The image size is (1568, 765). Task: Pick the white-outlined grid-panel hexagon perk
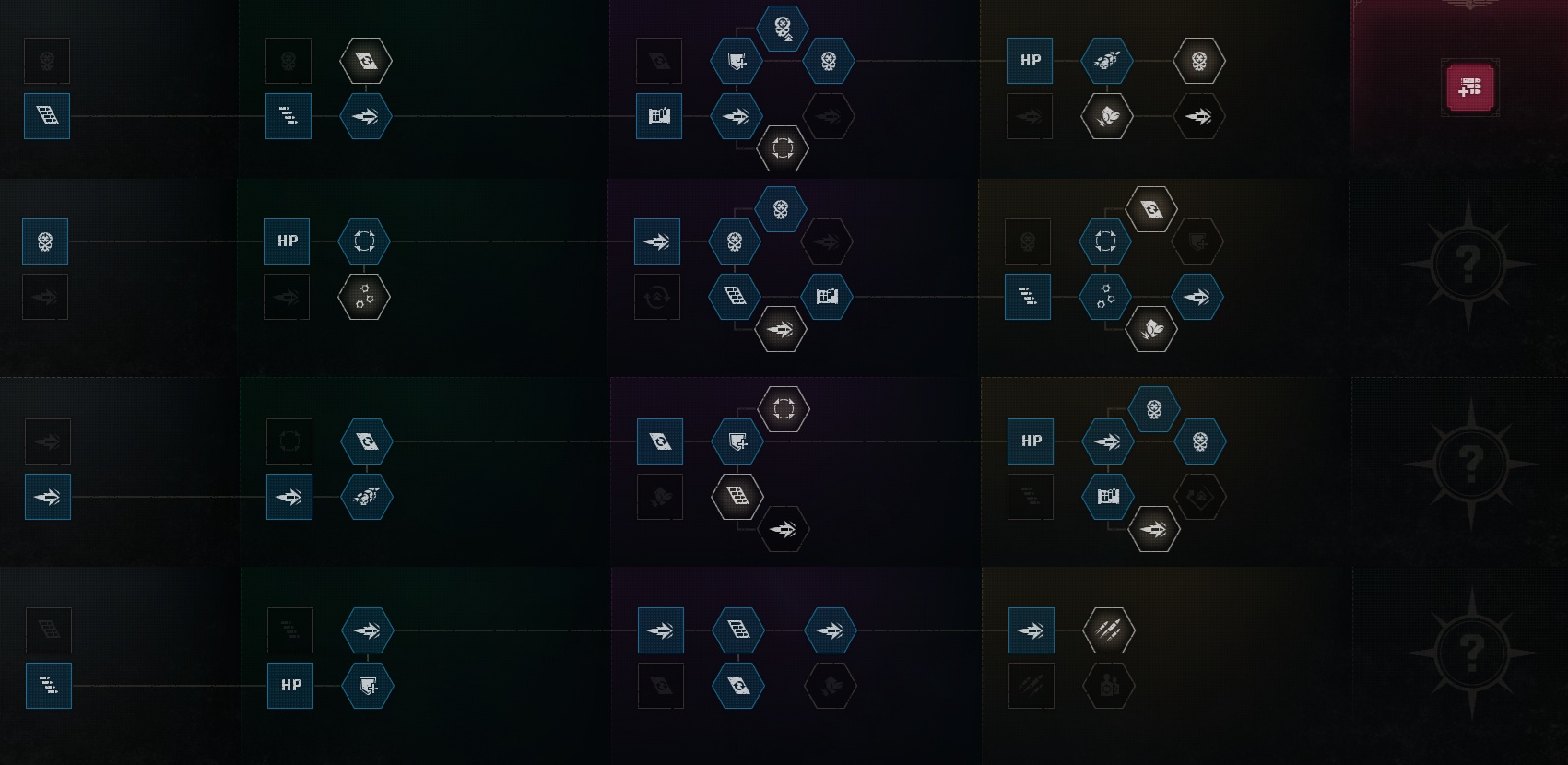(x=737, y=497)
